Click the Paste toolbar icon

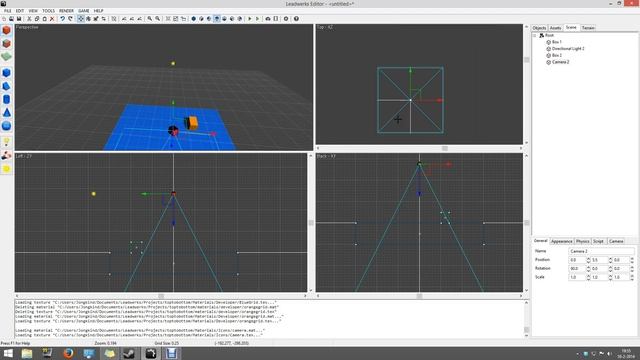44,19
